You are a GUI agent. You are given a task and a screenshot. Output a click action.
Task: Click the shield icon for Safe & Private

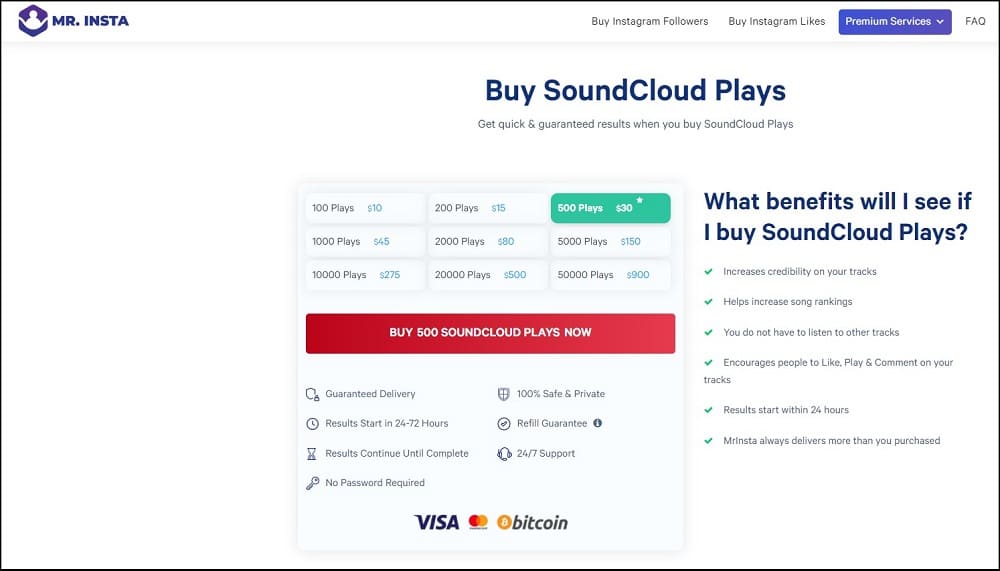[503, 394]
